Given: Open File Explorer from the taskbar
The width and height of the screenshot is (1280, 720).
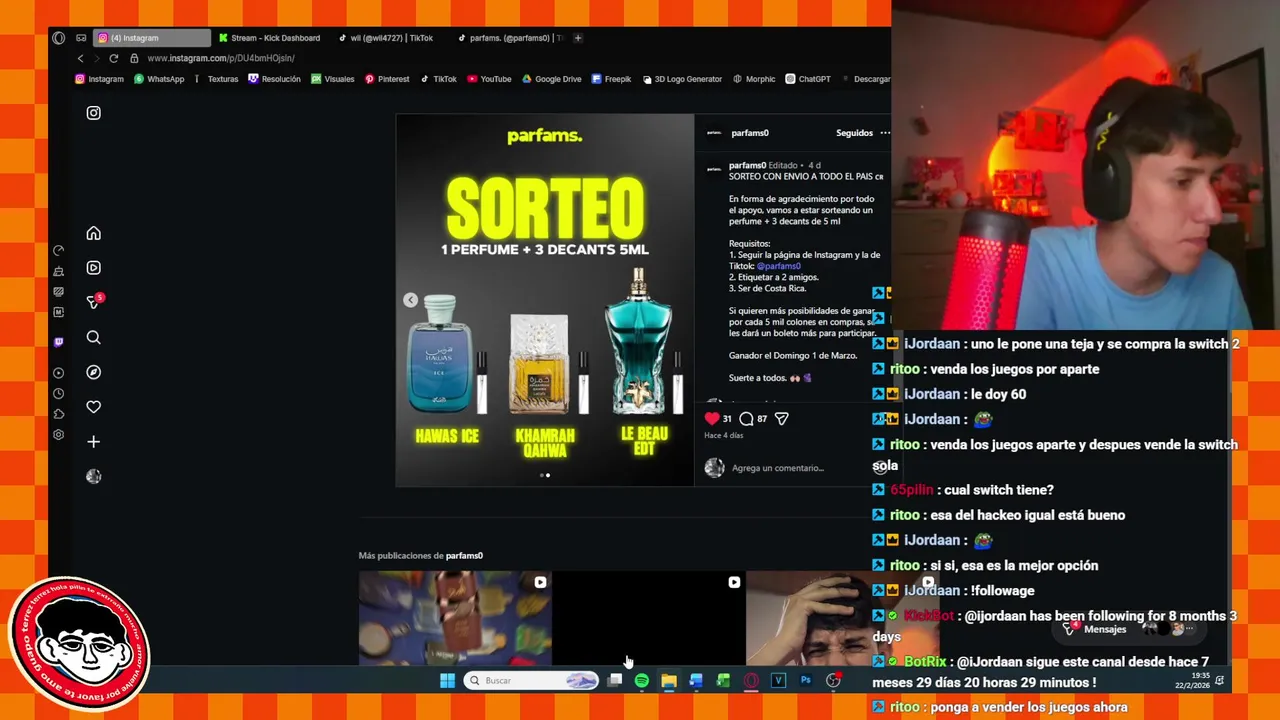Looking at the screenshot, I should tap(669, 681).
